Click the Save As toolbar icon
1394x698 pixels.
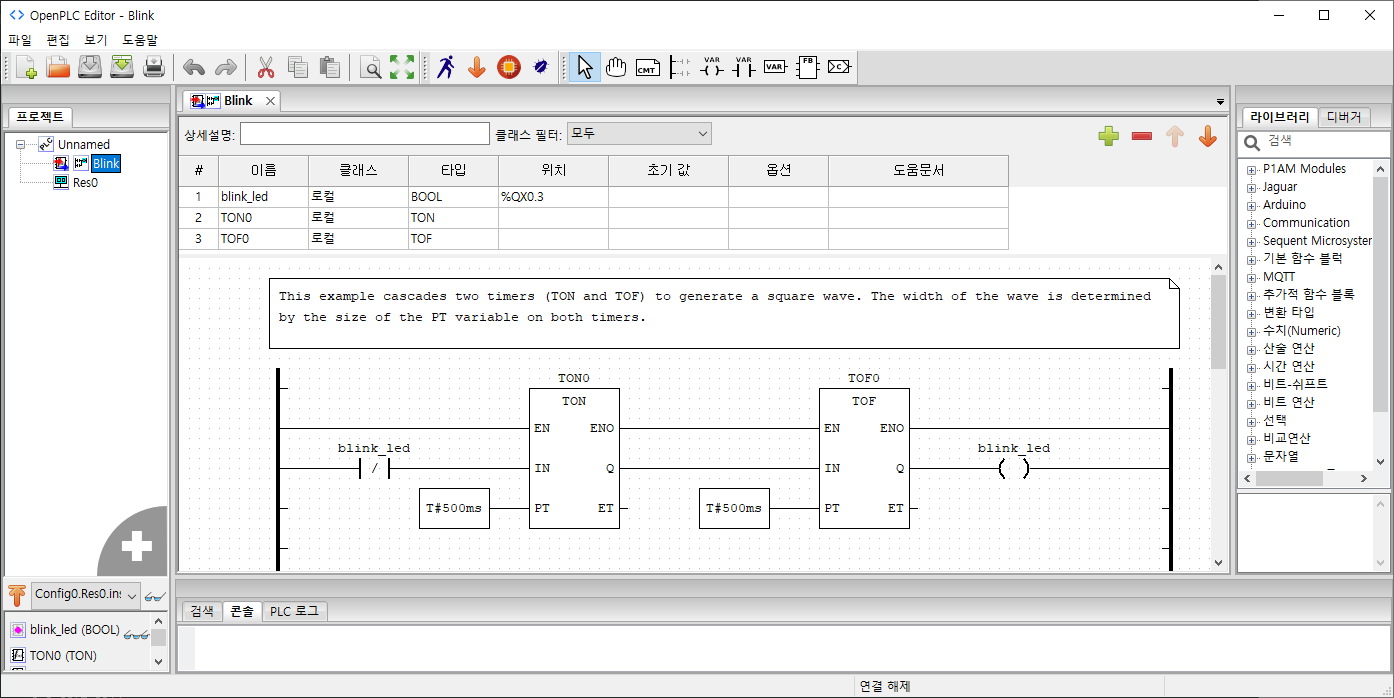coord(122,67)
